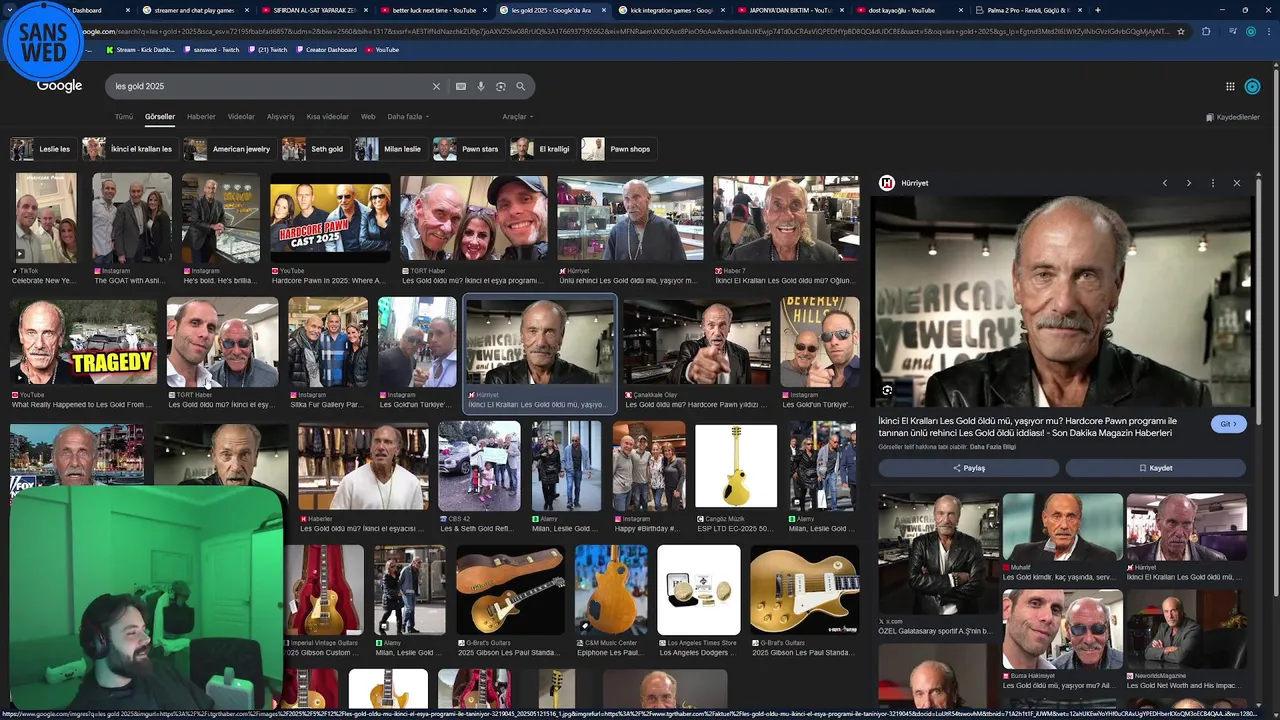Open the C&M Music Center Epiphone result
The height and width of the screenshot is (720, 1280).
[611, 590]
